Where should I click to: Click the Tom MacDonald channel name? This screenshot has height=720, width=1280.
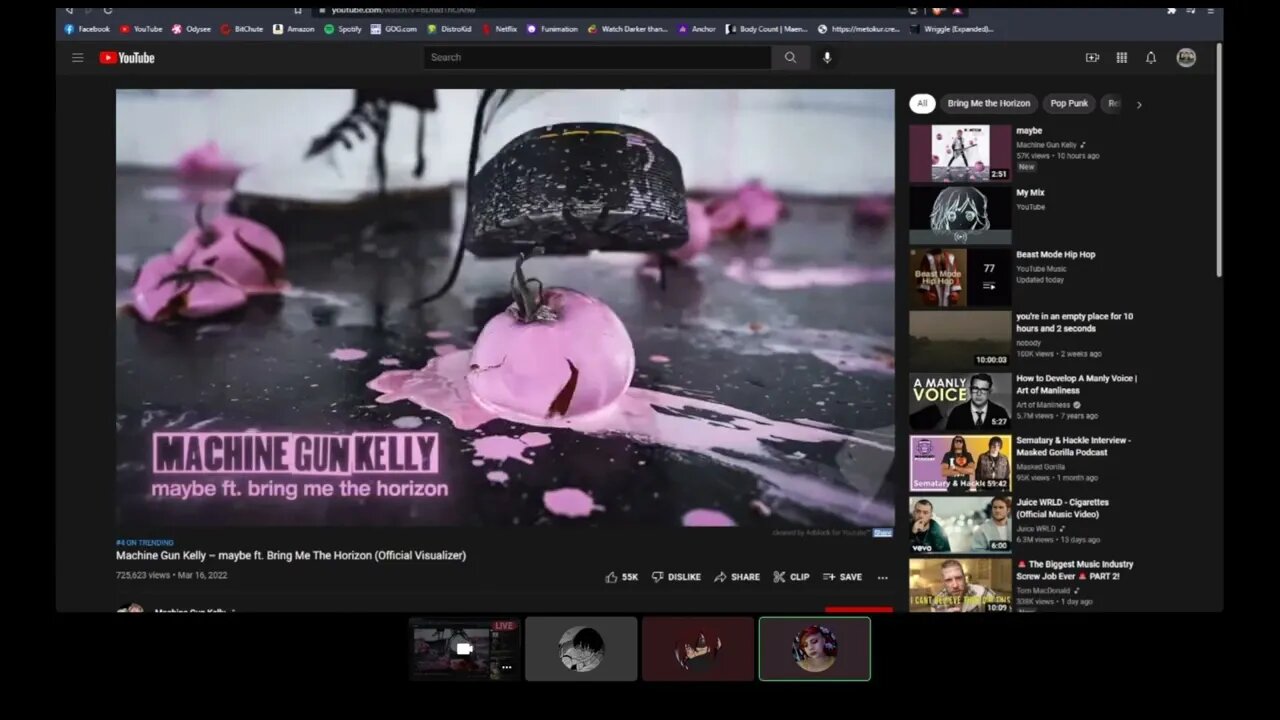1042,591
